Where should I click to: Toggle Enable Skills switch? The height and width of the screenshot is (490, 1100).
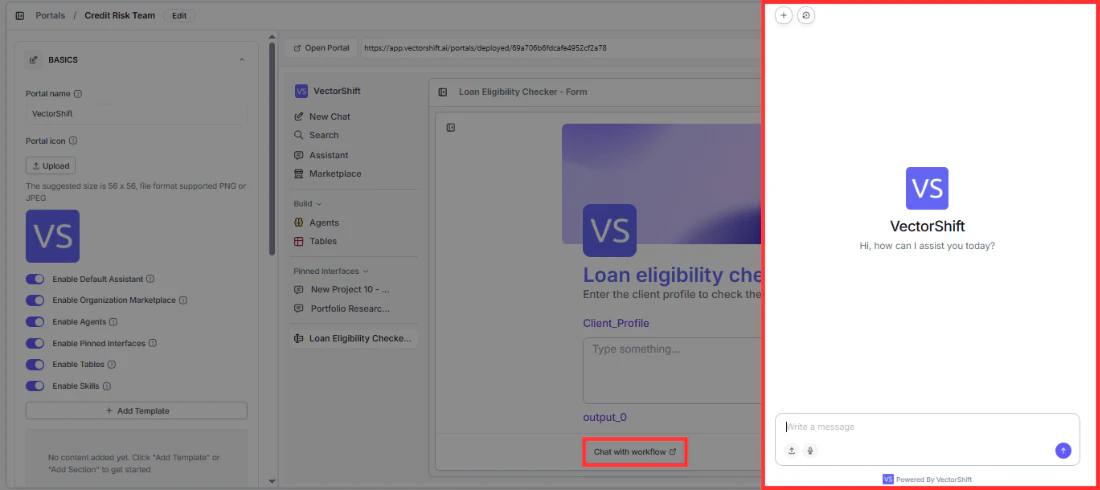(x=35, y=385)
